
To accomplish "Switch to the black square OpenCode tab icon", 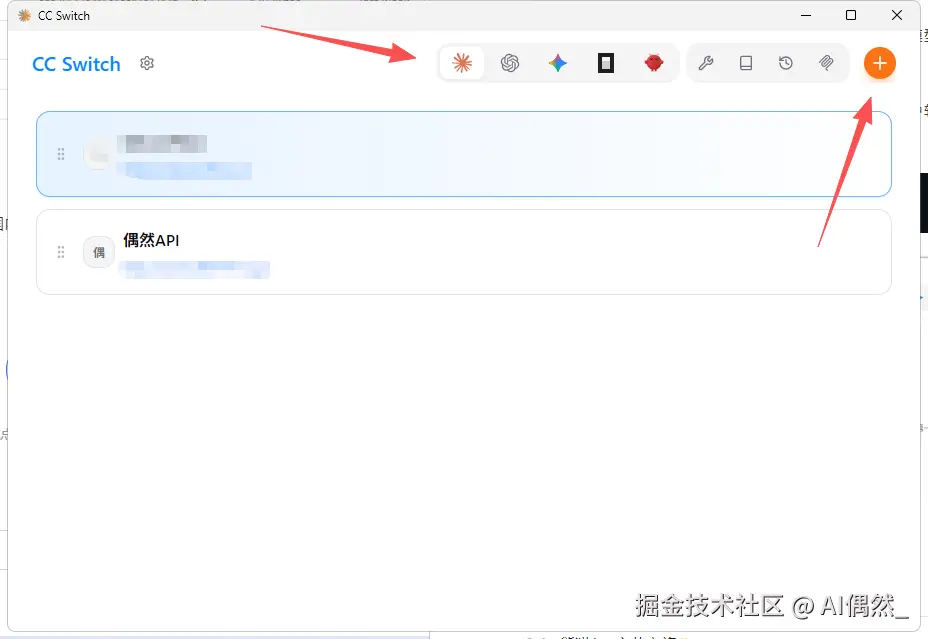I will pyautogui.click(x=605, y=63).
